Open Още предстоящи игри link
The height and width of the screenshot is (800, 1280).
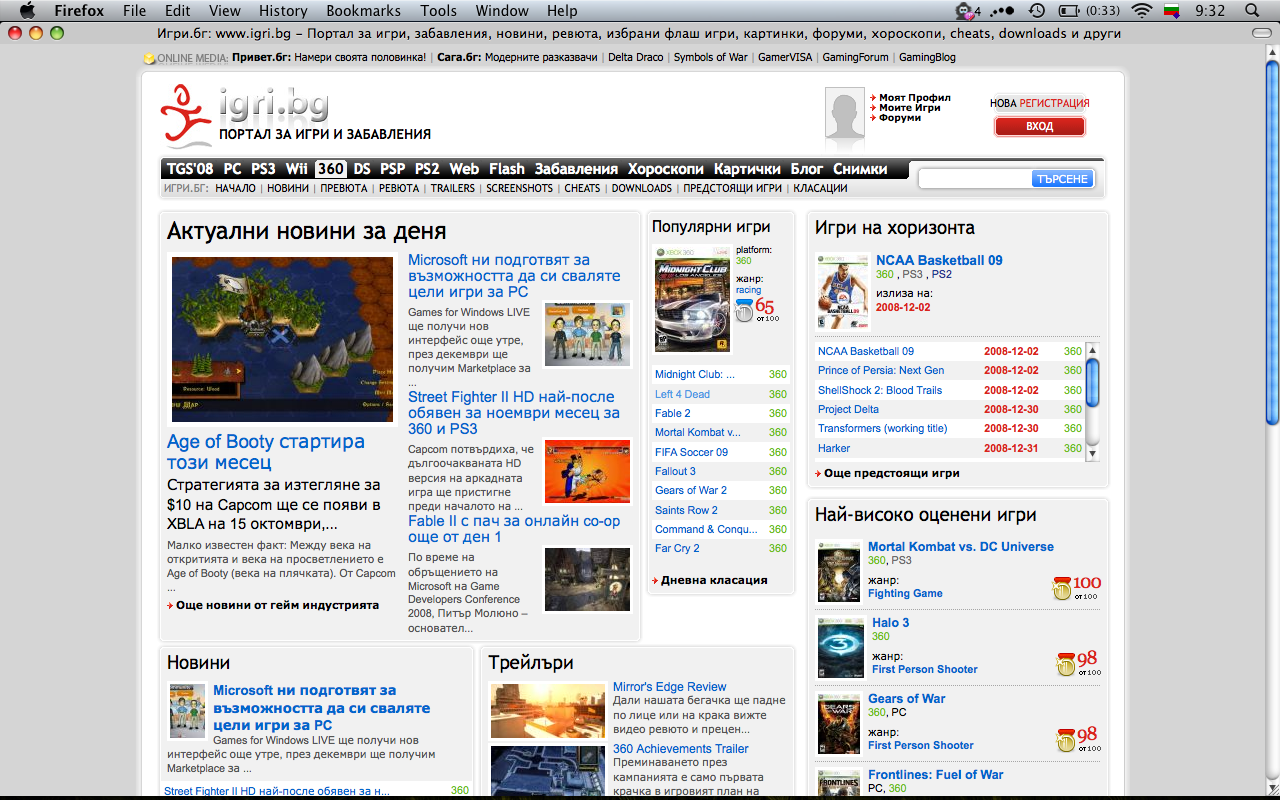click(892, 473)
